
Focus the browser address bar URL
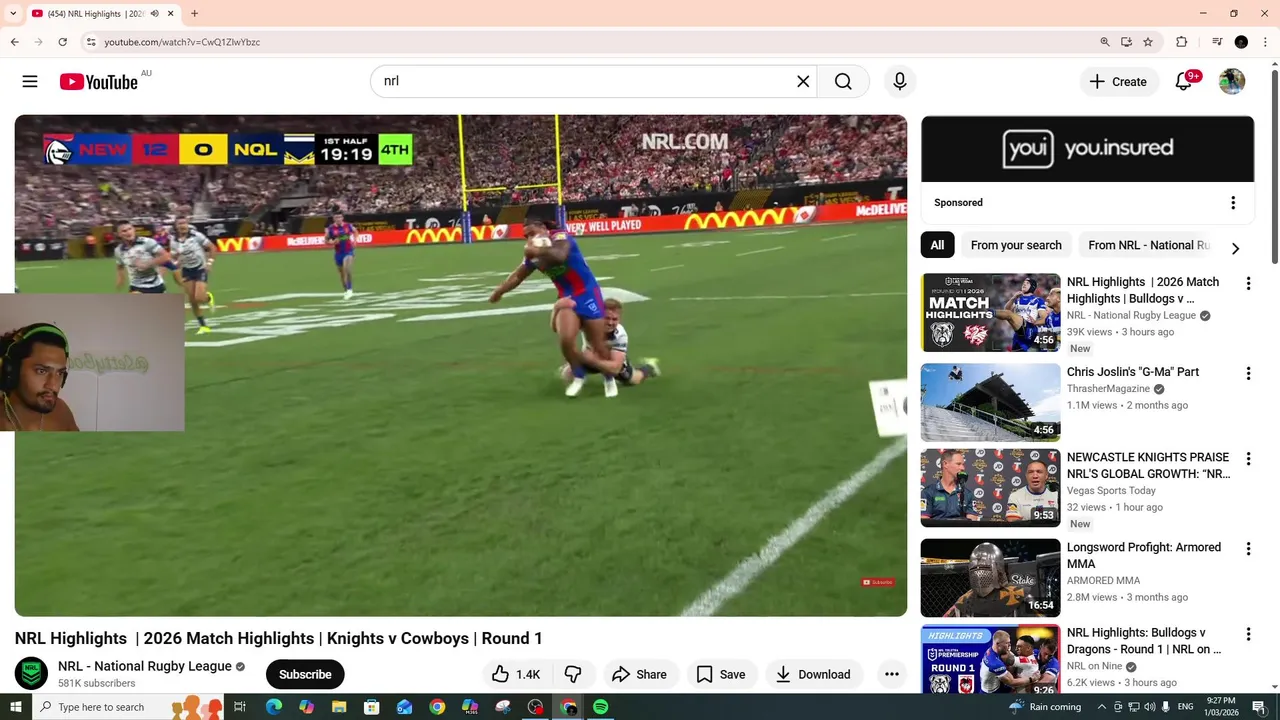pos(182,42)
